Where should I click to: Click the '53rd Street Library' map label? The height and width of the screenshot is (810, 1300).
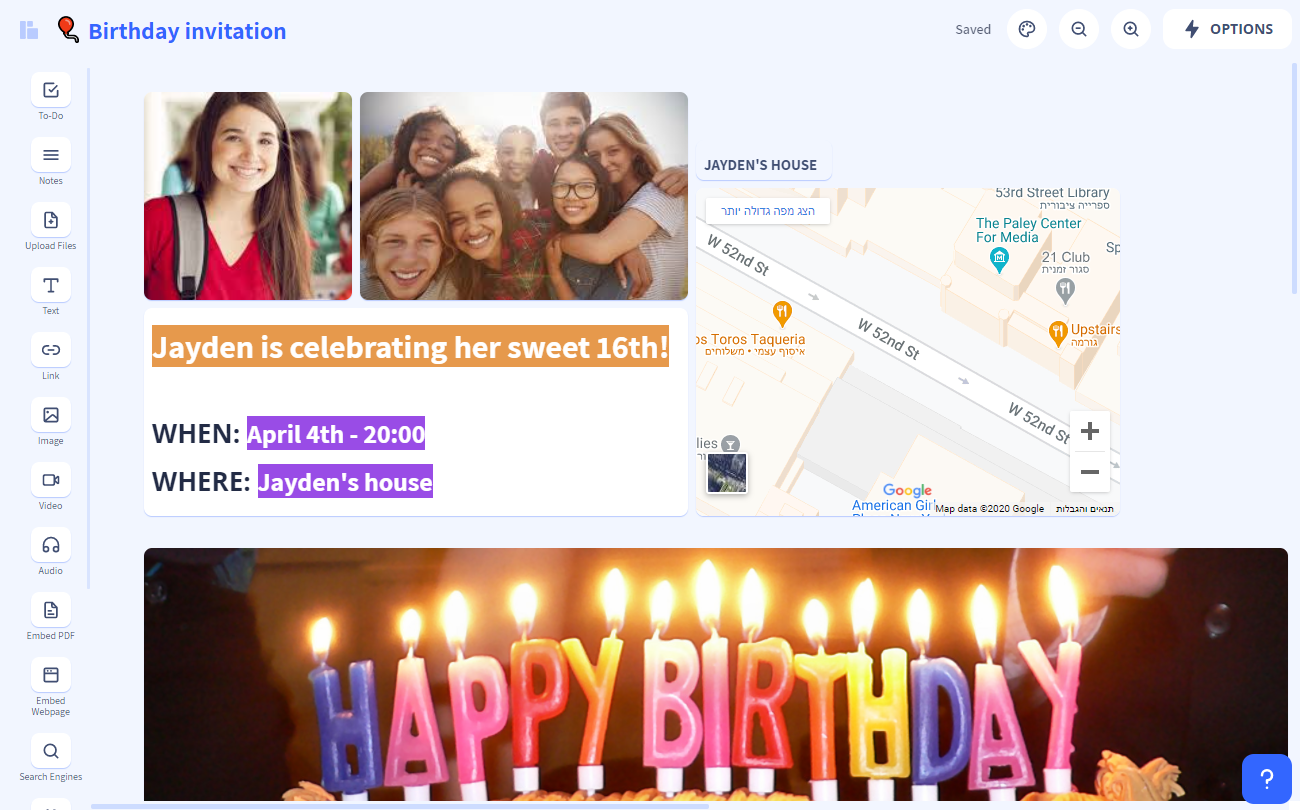point(1052,193)
